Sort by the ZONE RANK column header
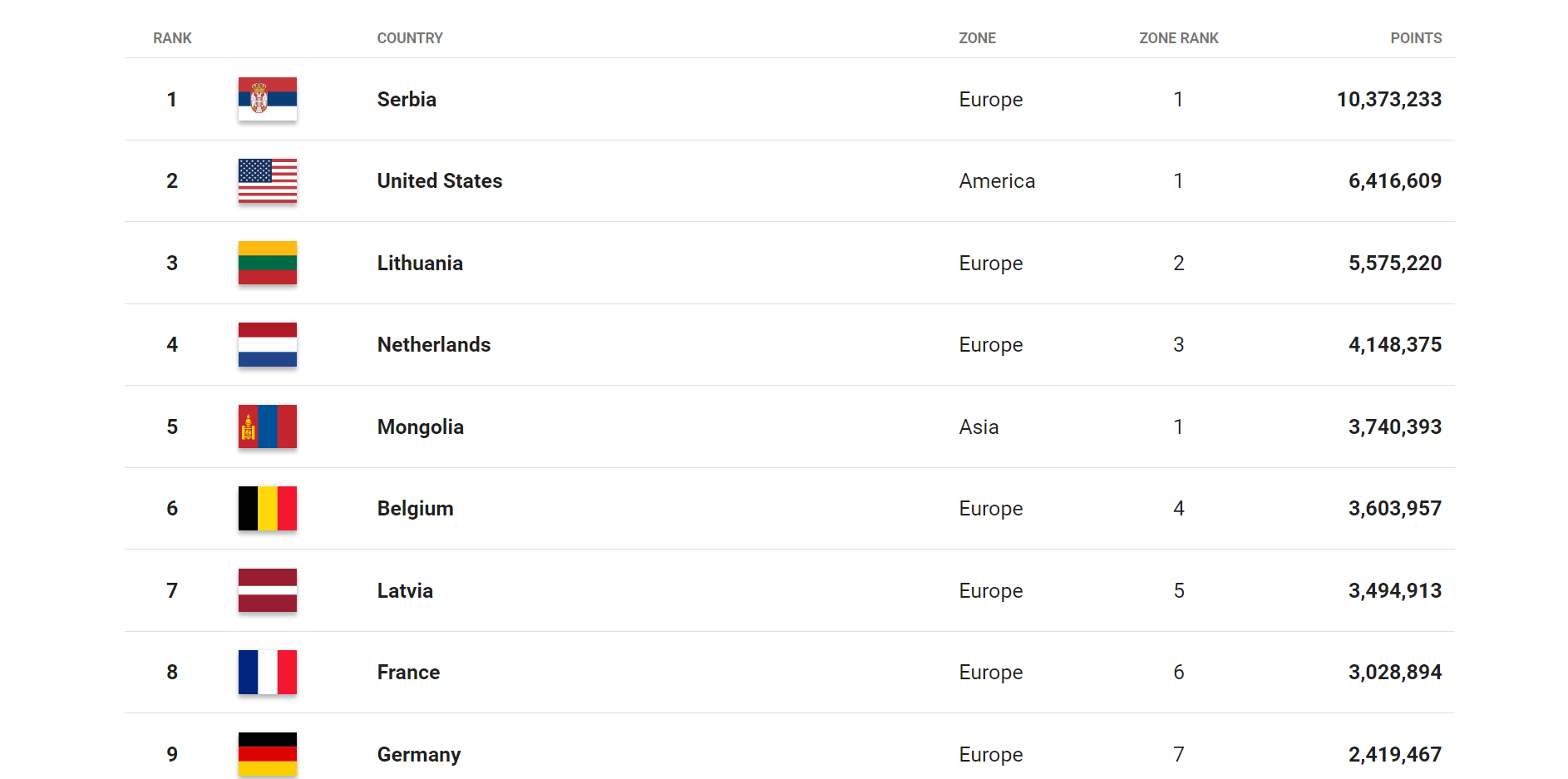 click(x=1179, y=38)
